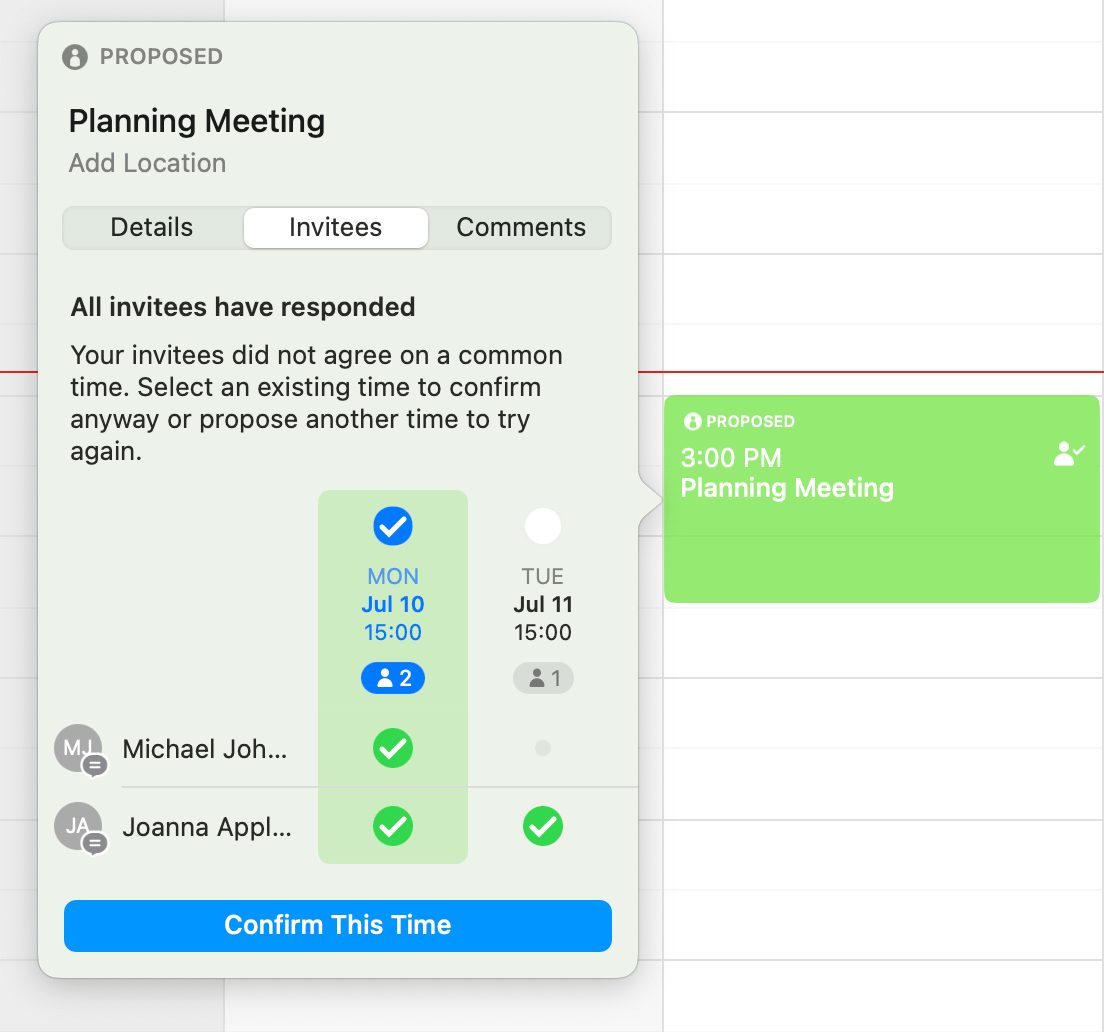Viewport: 1104px width, 1032px height.
Task: Click the blue 2 attendees badge
Action: (393, 678)
